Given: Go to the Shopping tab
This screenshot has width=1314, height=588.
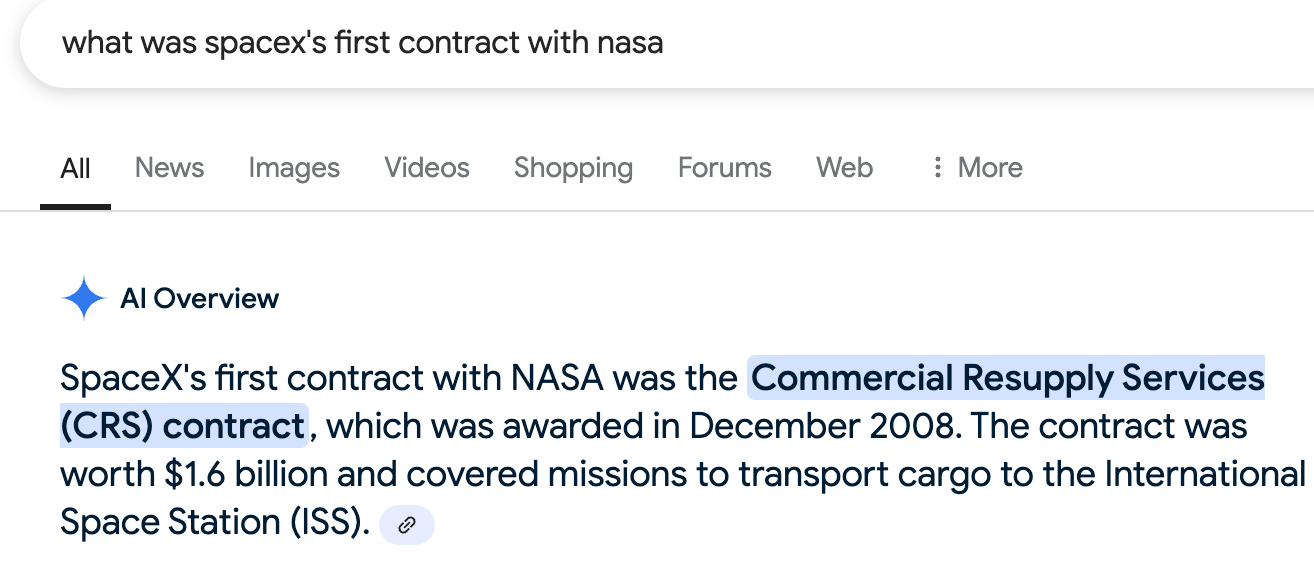Looking at the screenshot, I should [573, 167].
